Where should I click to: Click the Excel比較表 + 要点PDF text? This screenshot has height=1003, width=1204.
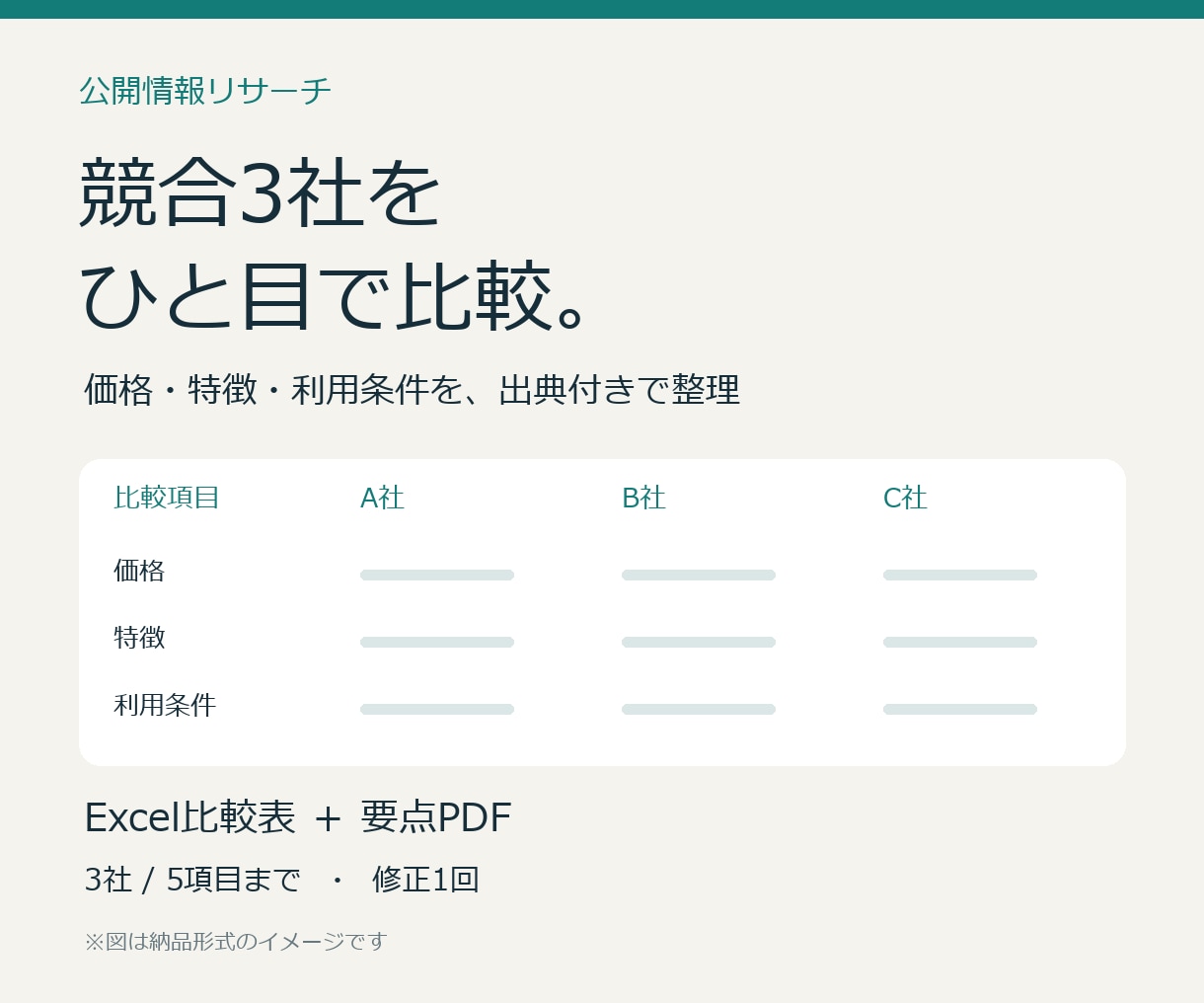298,817
